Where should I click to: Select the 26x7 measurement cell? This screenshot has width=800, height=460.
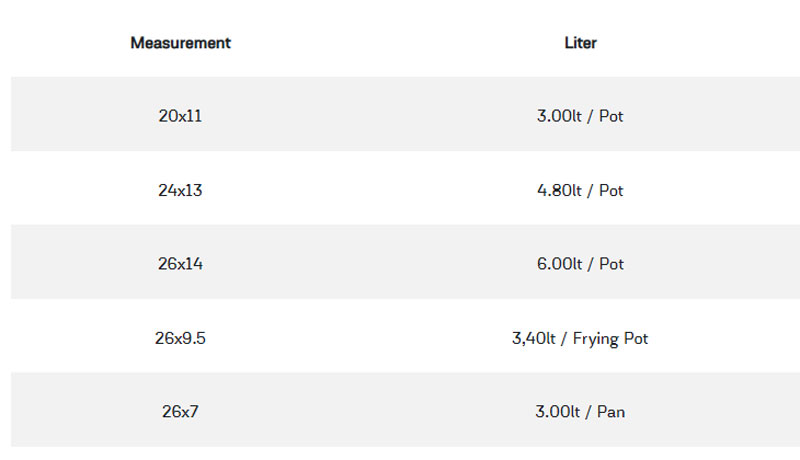click(180, 412)
